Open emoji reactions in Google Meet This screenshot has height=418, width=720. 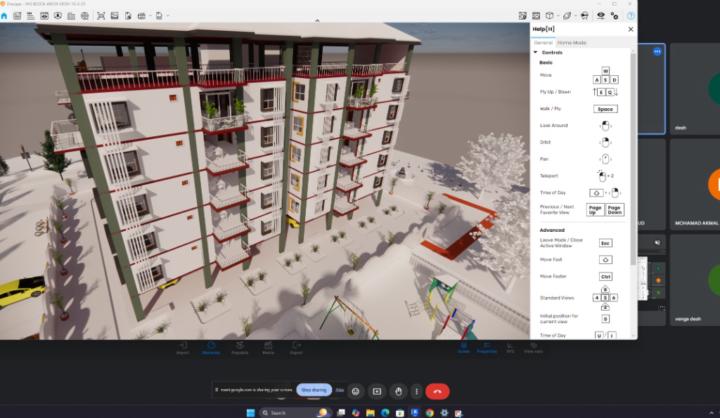355,391
